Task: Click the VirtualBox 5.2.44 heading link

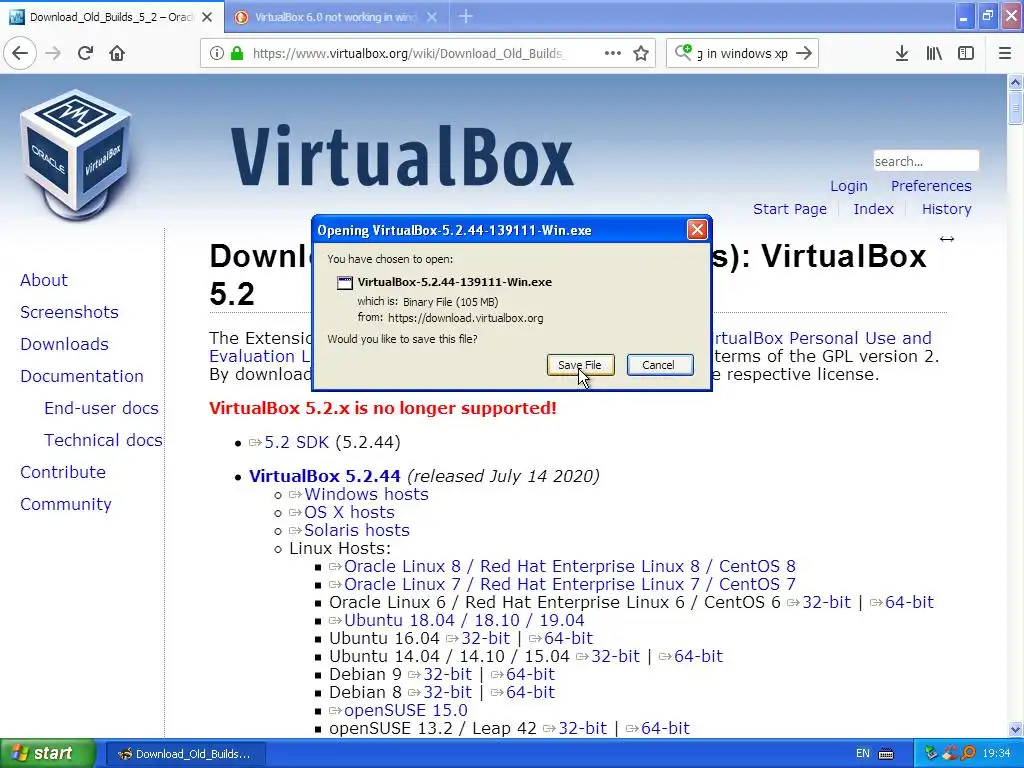Action: click(x=325, y=476)
